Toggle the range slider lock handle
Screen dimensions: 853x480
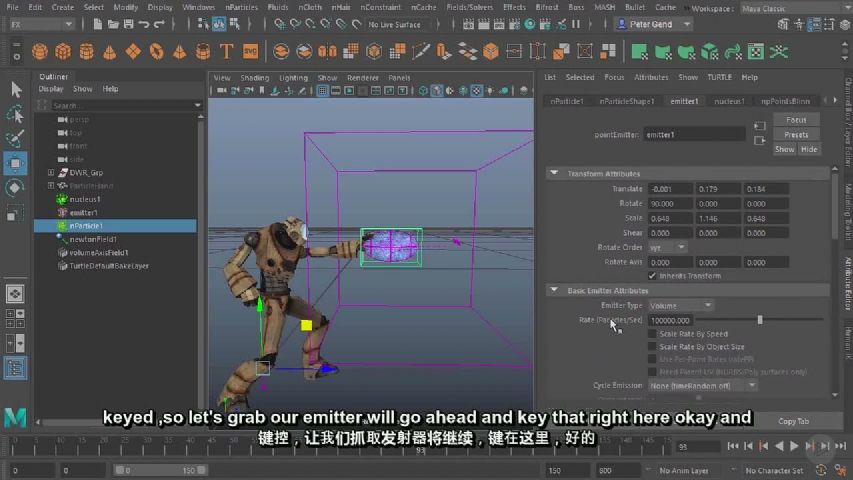click(201, 470)
